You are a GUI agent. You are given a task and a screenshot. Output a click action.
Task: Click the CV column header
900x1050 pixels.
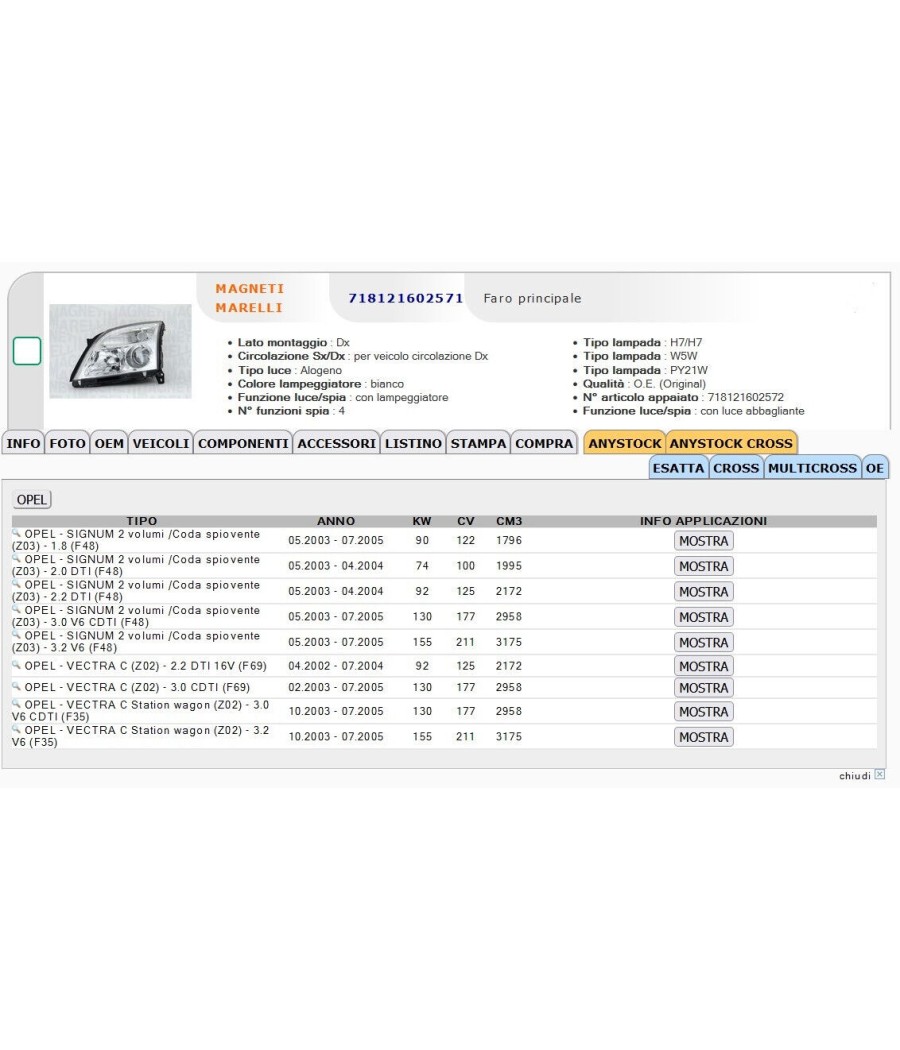[x=465, y=521]
